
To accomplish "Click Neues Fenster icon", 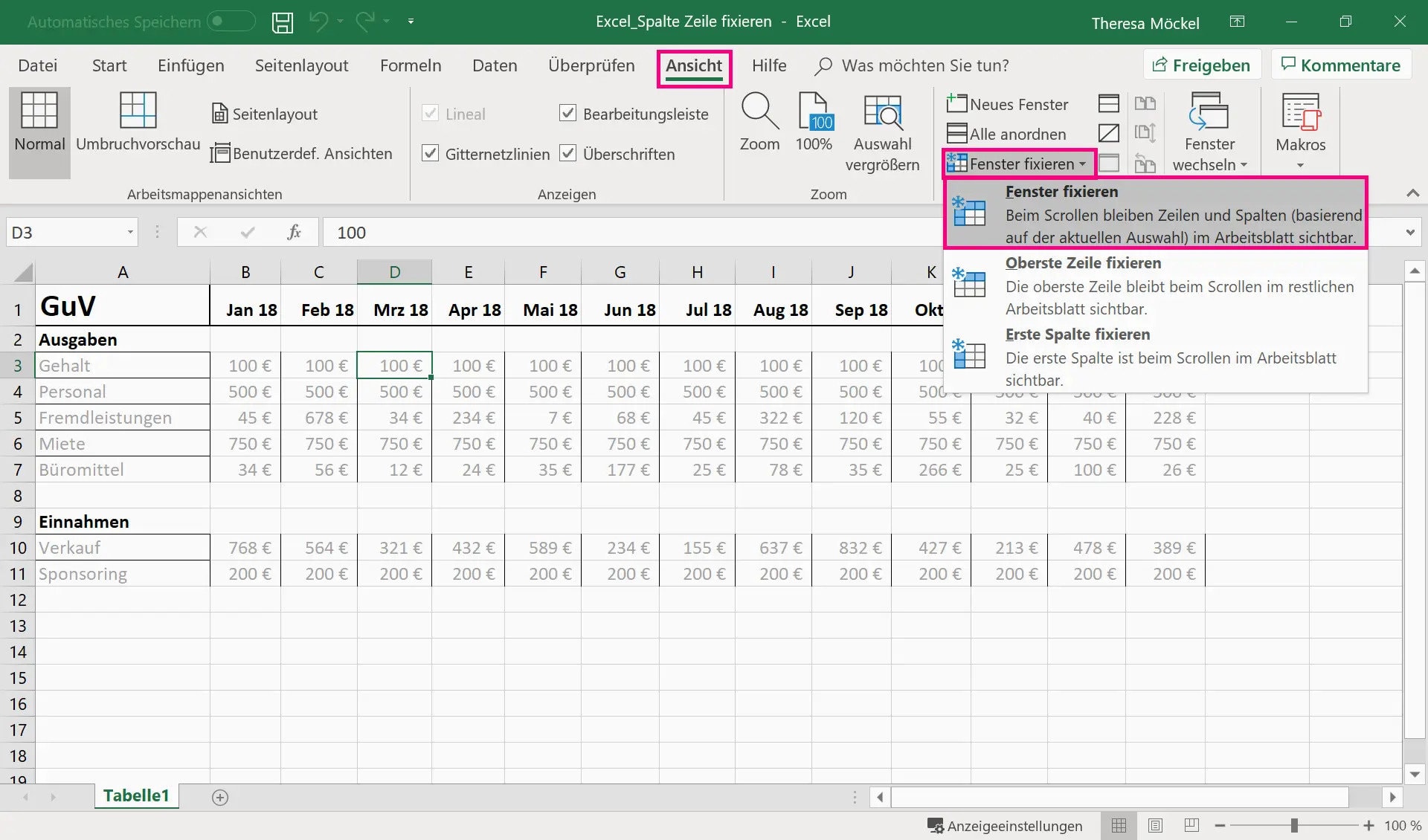I will 956,104.
